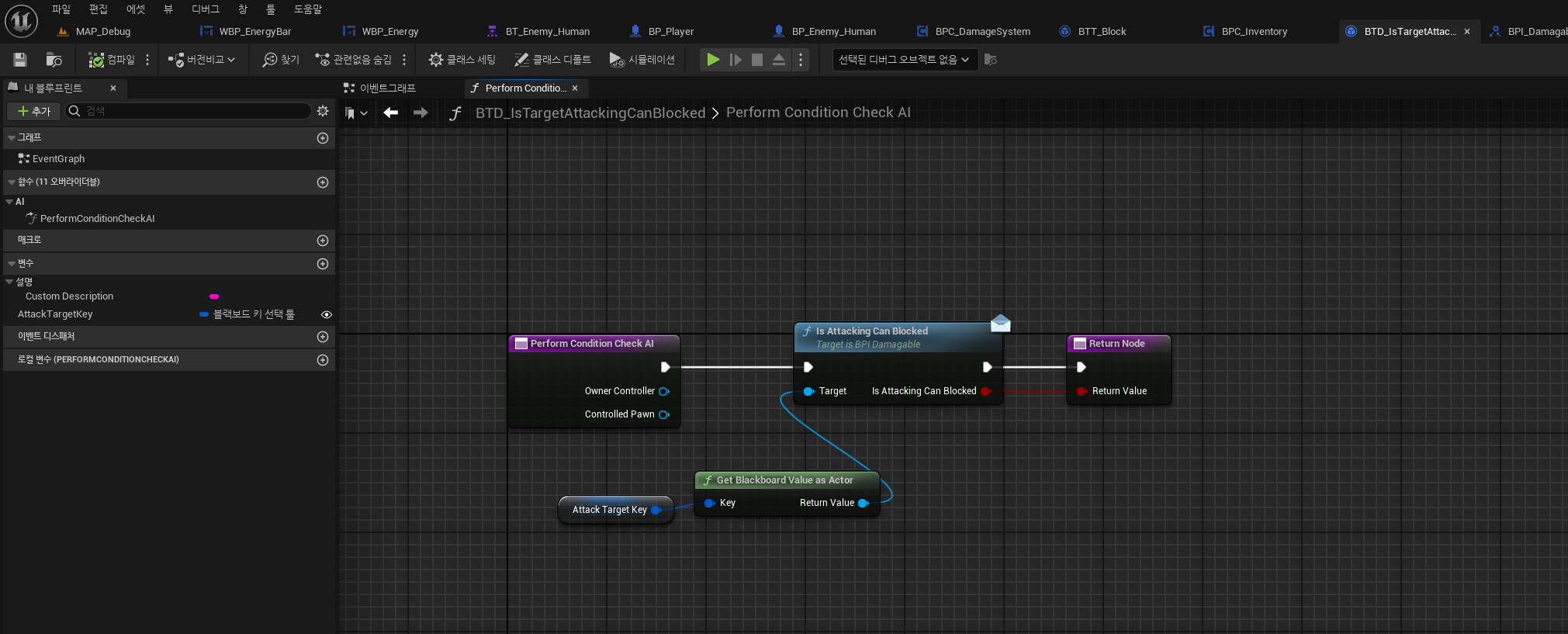Click the Is Attacking Can Blocked message icon
Screen dimensions: 1568x634
click(x=1001, y=323)
